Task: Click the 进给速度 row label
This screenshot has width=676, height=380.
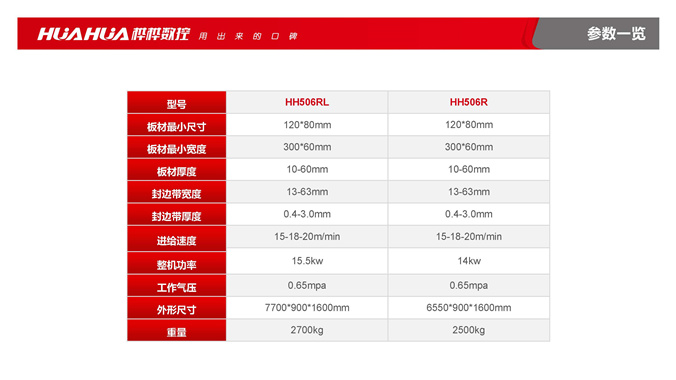Action: tap(177, 239)
